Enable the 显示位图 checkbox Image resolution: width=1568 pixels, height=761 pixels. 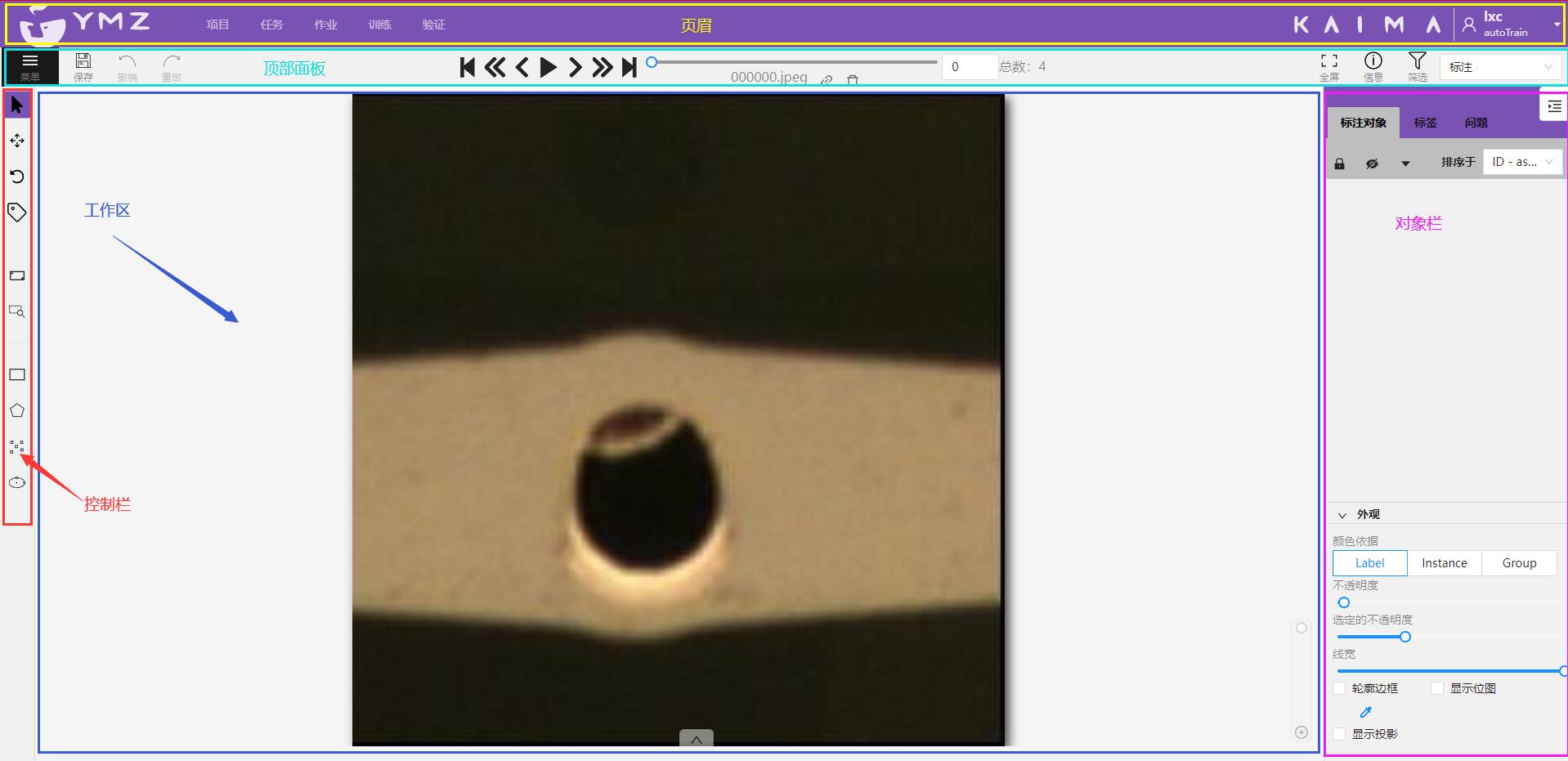(x=1437, y=688)
